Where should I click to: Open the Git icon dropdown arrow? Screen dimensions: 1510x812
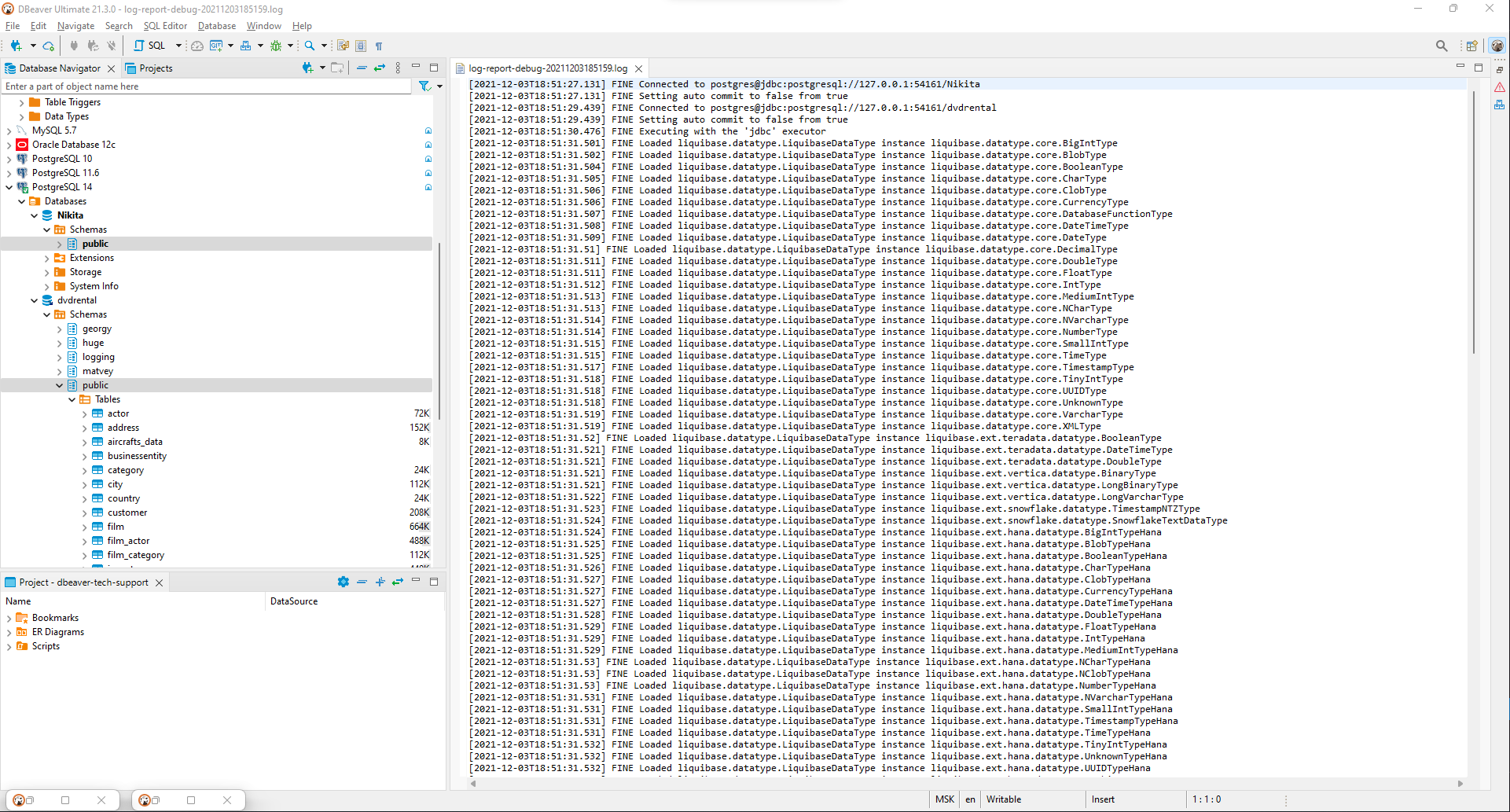(x=230, y=46)
